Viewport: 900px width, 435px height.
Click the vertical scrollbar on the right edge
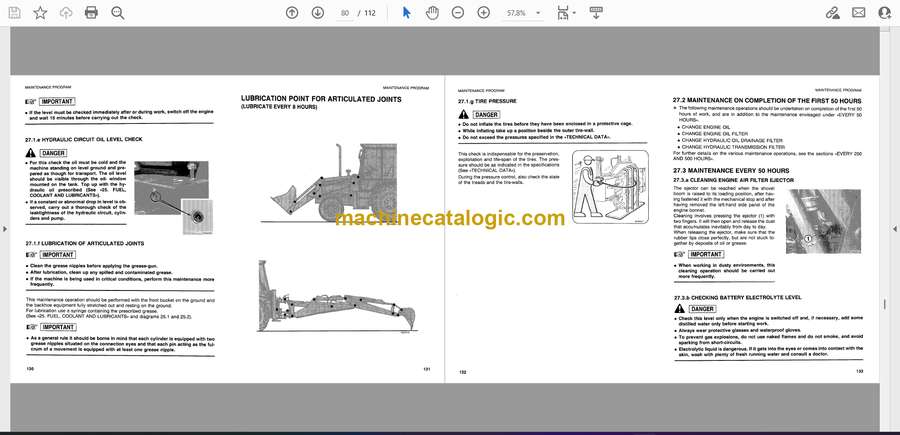pos(885,230)
